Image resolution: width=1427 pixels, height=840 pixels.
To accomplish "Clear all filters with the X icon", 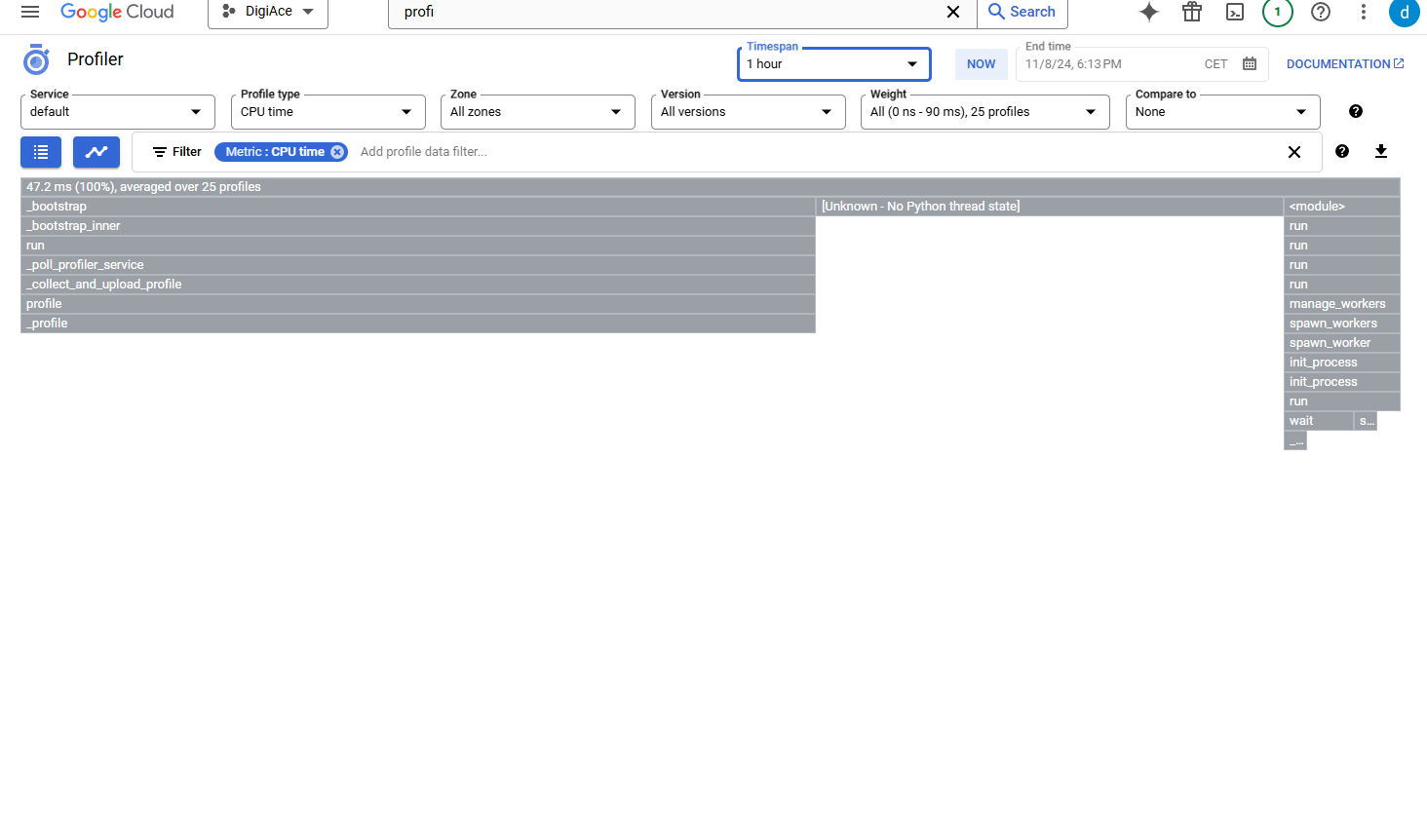I will pos(1294,152).
